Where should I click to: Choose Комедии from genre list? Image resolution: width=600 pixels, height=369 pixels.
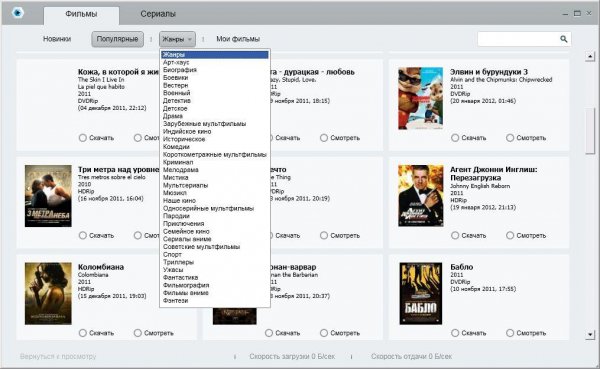[x=176, y=147]
